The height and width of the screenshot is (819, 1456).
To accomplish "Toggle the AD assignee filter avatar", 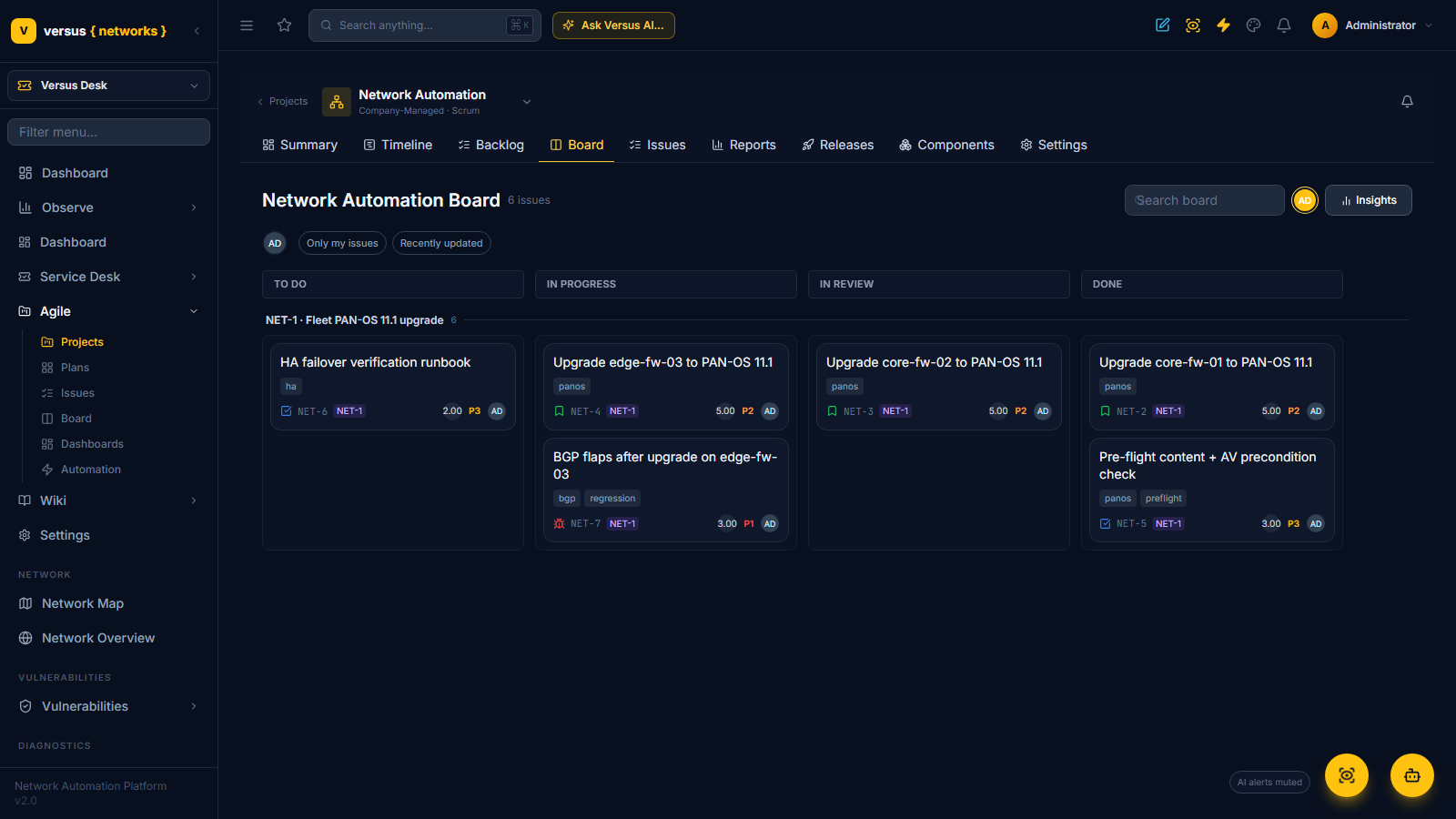I will coord(275,243).
